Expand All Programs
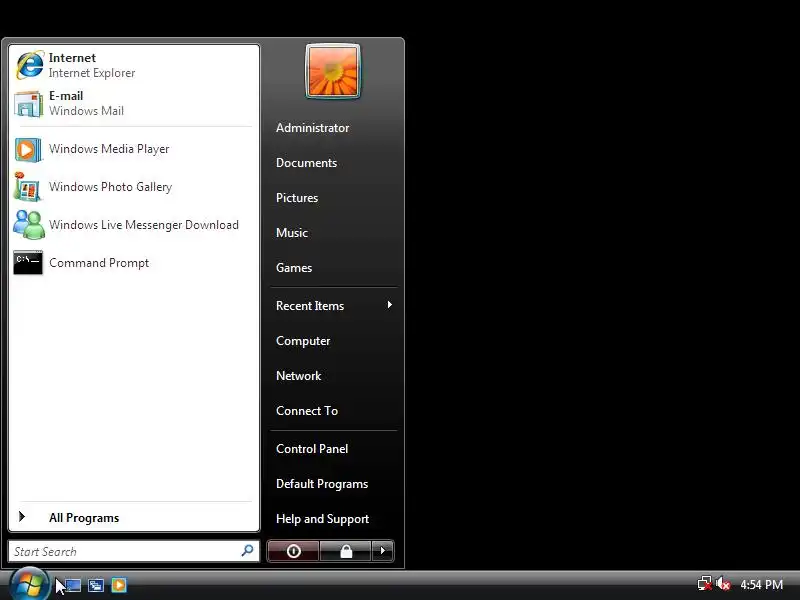 click(x=134, y=517)
